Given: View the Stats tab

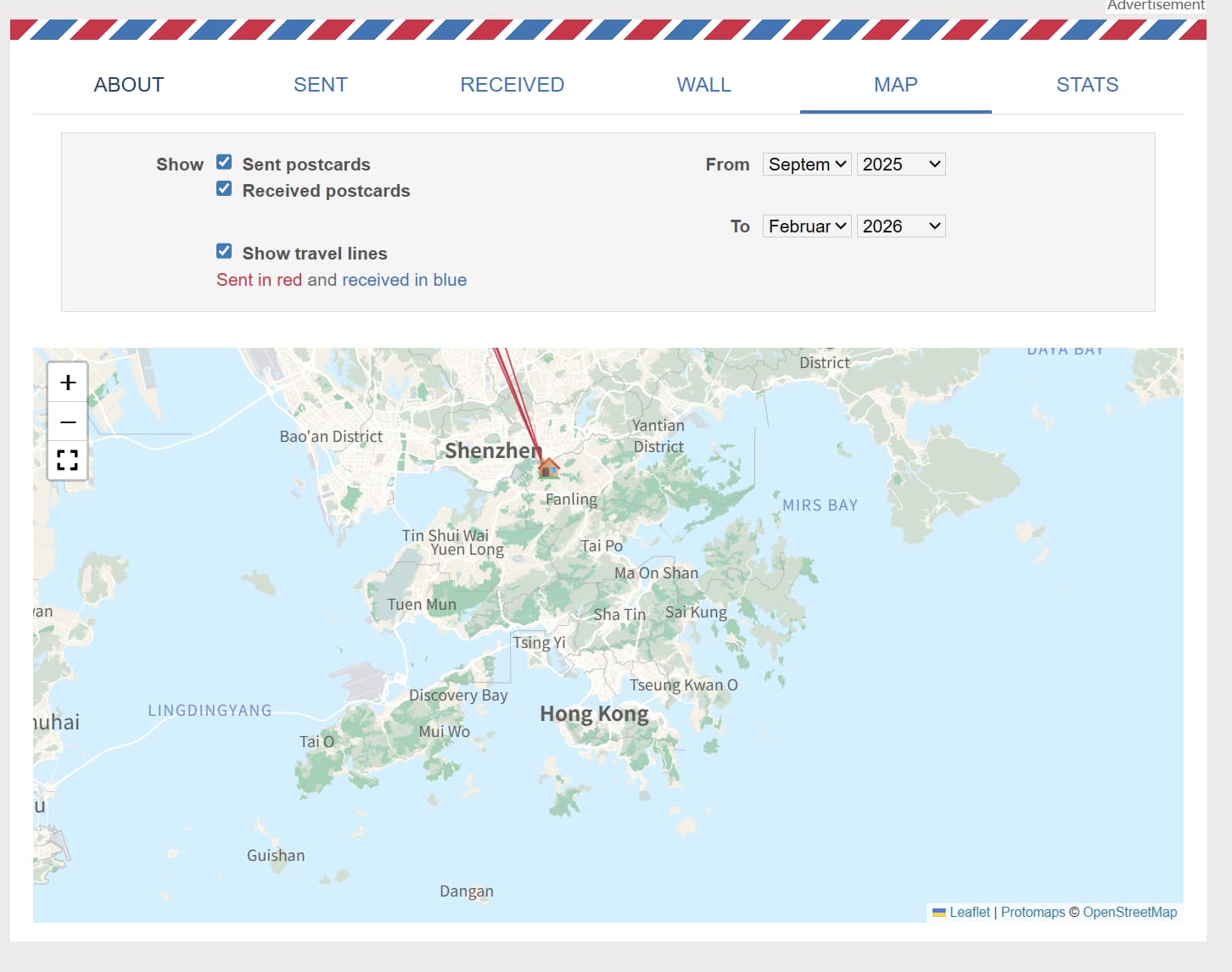Looking at the screenshot, I should click(x=1087, y=85).
